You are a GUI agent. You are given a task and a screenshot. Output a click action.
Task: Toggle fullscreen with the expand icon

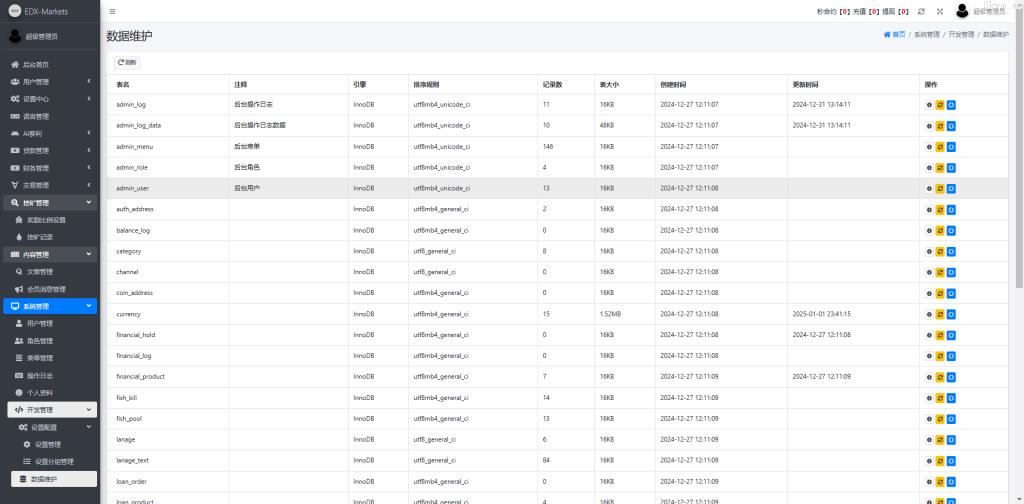[x=940, y=11]
